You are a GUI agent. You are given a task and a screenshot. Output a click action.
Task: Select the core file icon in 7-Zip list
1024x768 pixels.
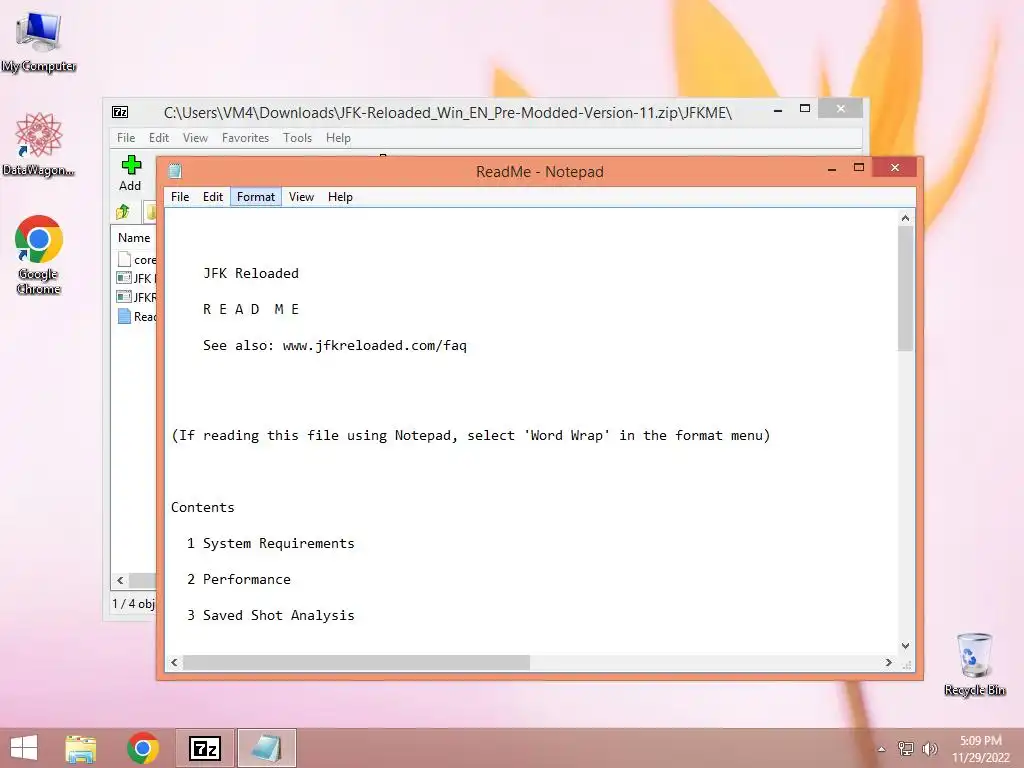pos(124,259)
